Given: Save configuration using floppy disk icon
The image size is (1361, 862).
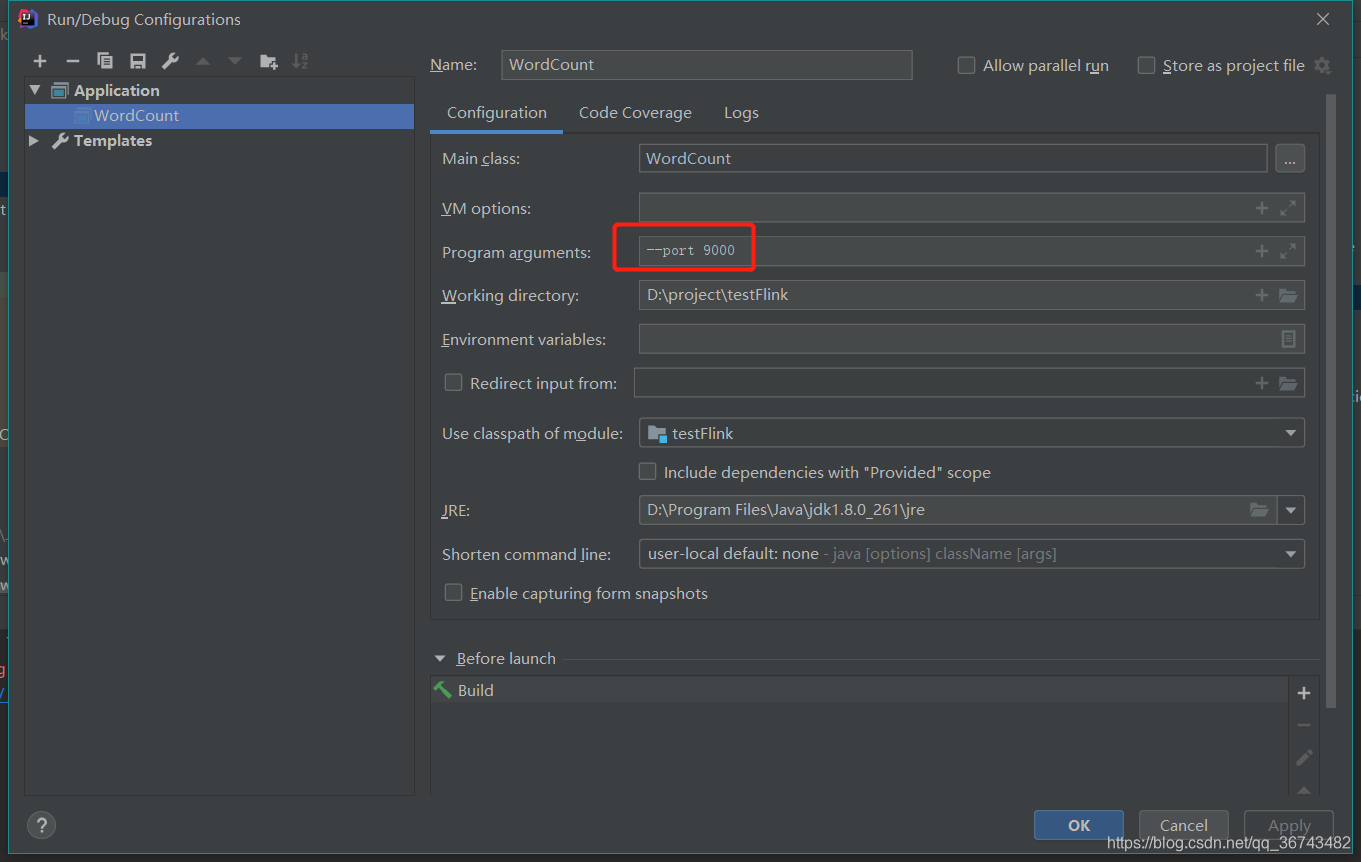Looking at the screenshot, I should tap(138, 61).
